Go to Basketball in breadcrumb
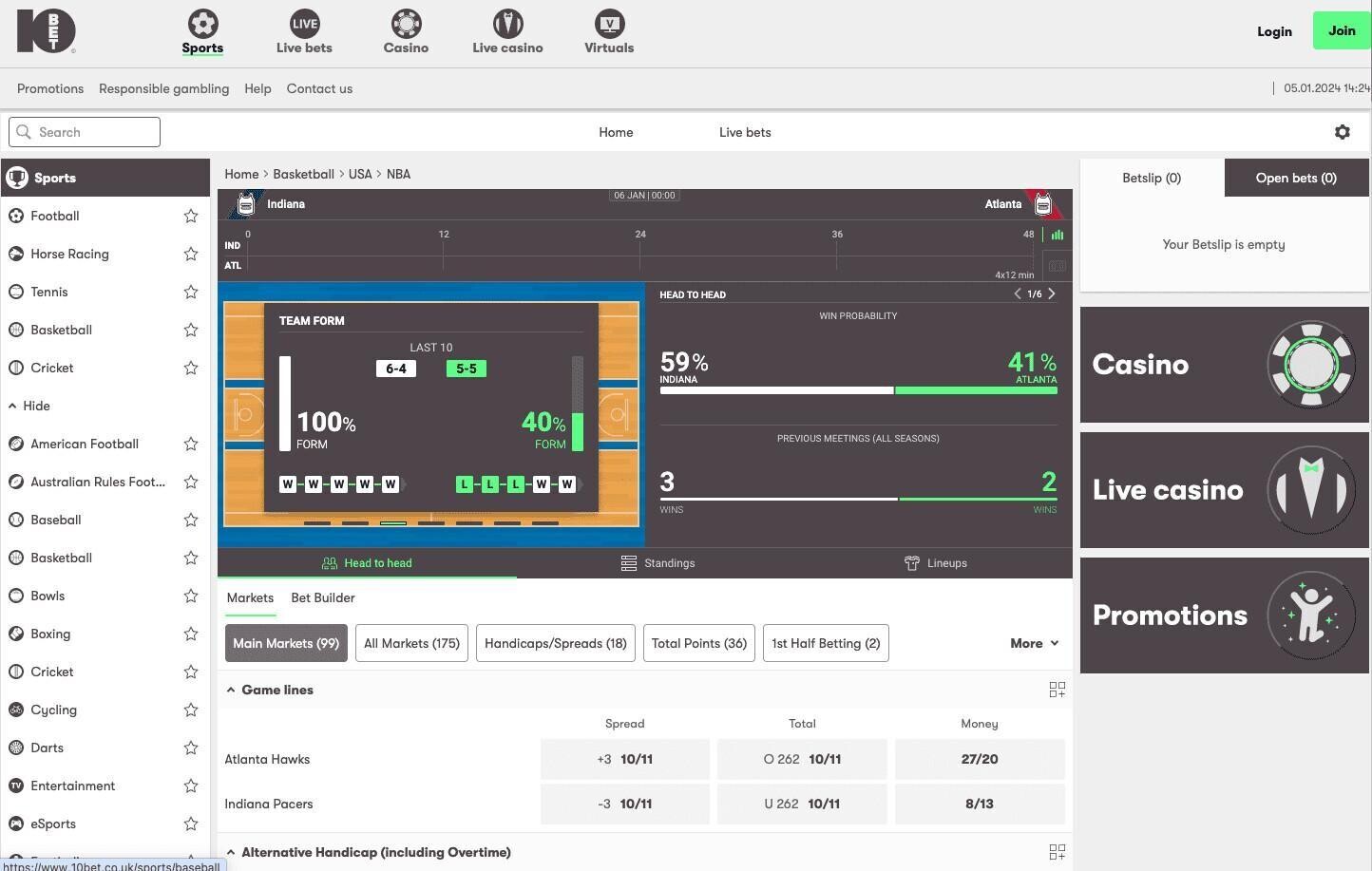The width and height of the screenshot is (1372, 871). [x=303, y=174]
